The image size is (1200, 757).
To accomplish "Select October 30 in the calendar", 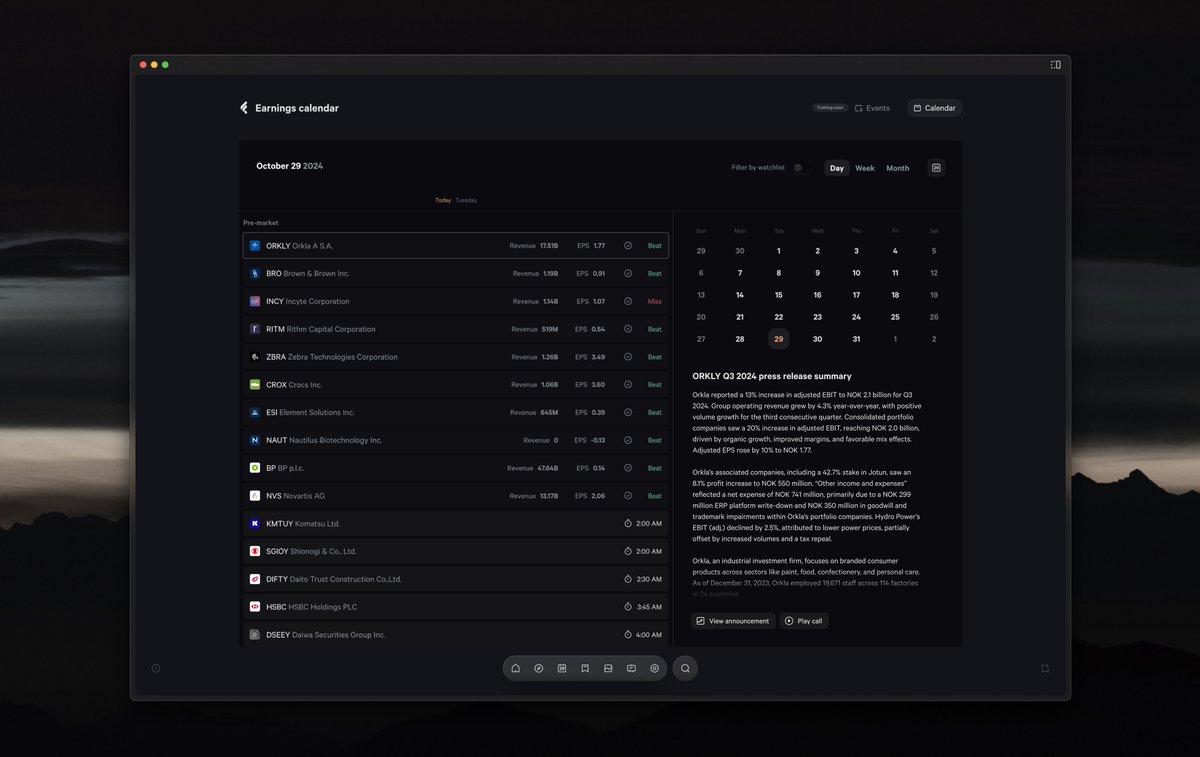I will [x=817, y=339].
